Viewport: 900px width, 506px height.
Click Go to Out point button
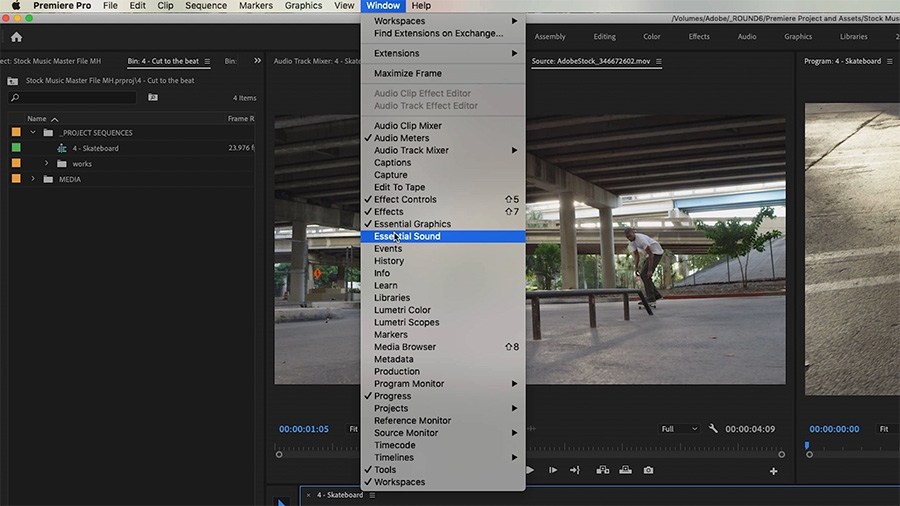(x=575, y=470)
